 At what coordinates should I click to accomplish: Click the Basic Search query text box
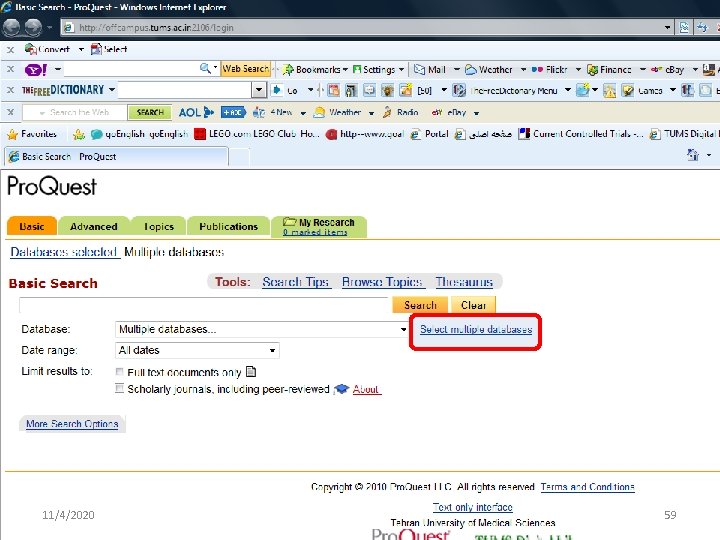point(204,305)
